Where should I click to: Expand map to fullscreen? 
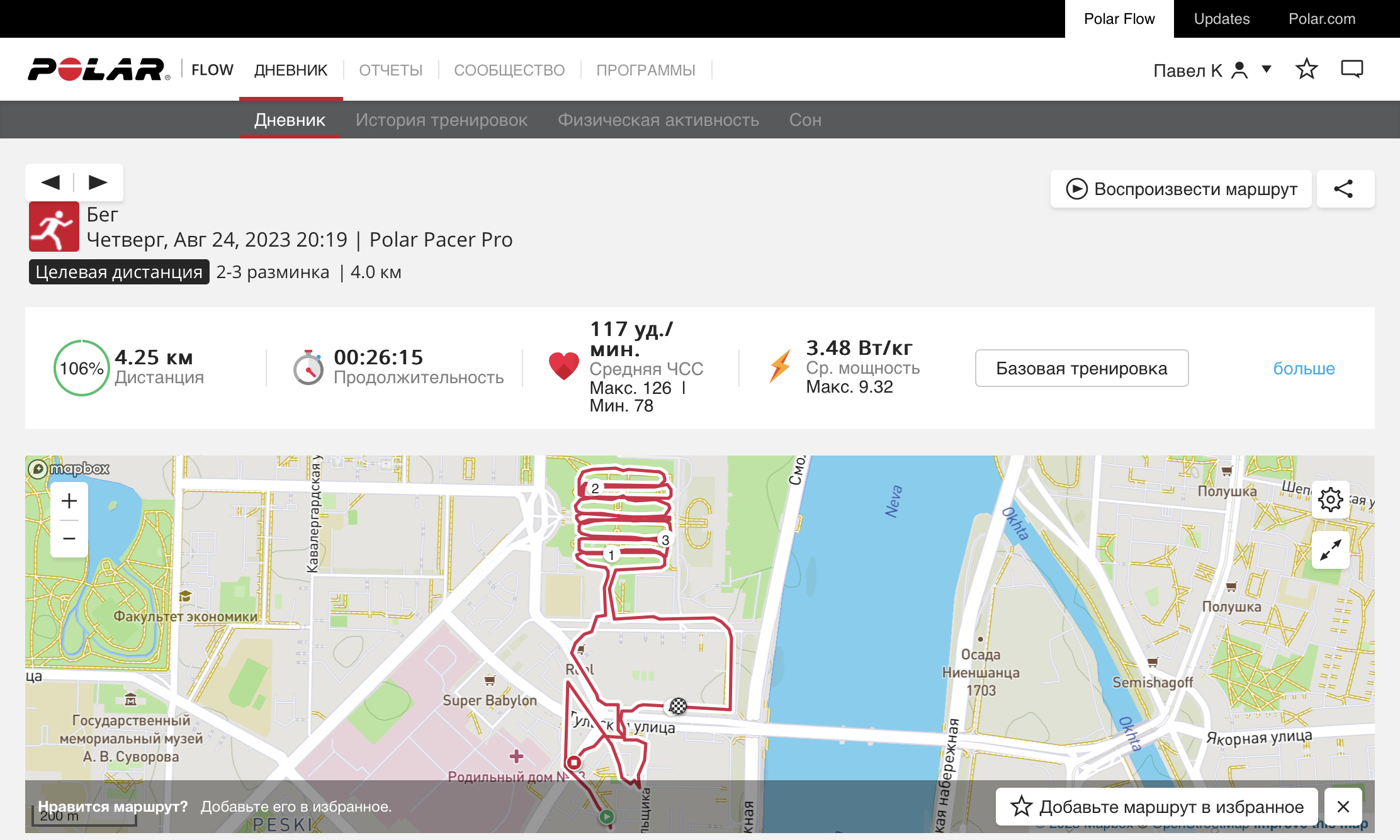(x=1331, y=551)
